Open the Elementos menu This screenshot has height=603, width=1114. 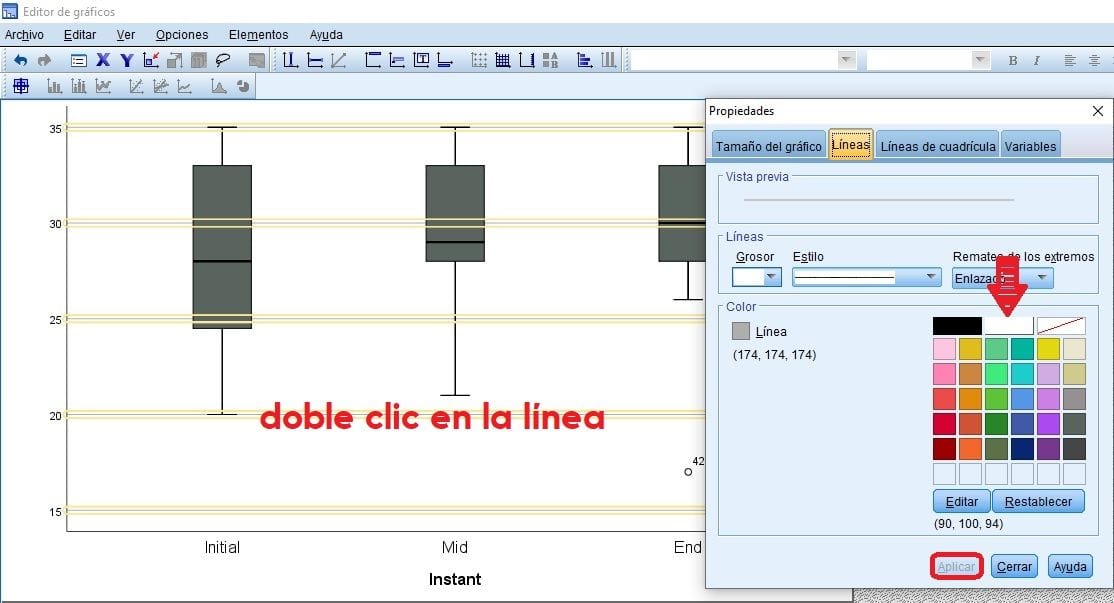(x=258, y=35)
